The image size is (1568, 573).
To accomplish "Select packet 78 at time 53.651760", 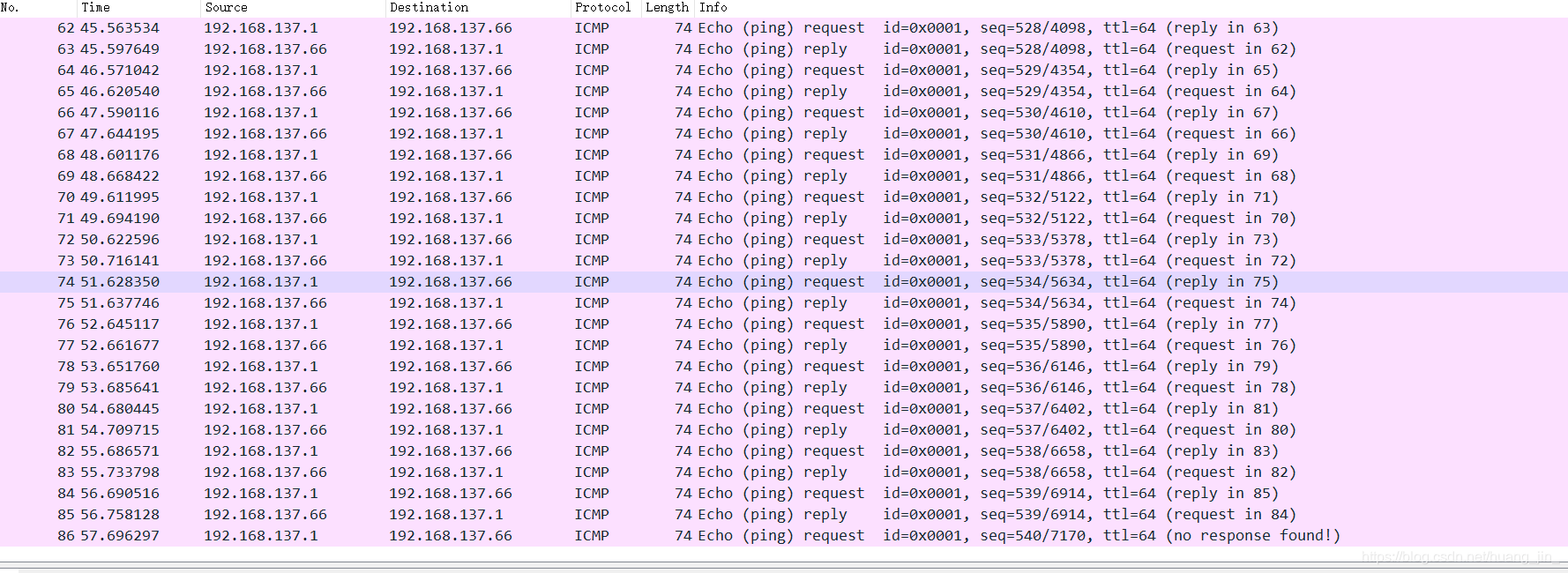I will pyautogui.click(x=784, y=367).
